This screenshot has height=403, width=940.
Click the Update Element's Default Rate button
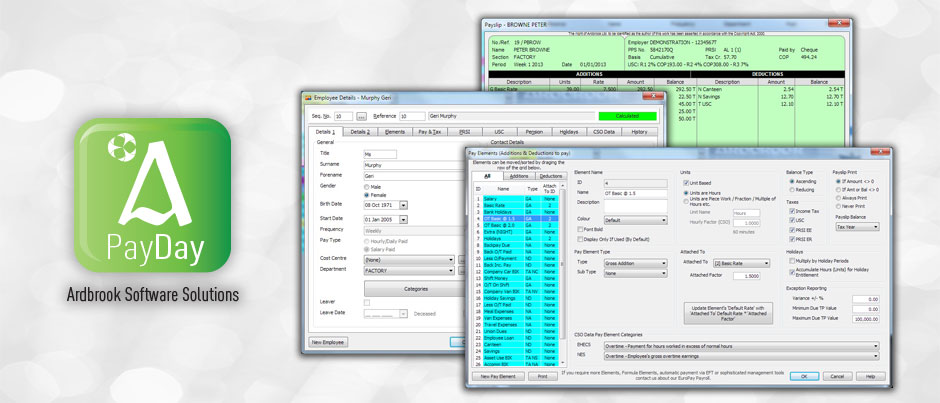click(728, 313)
